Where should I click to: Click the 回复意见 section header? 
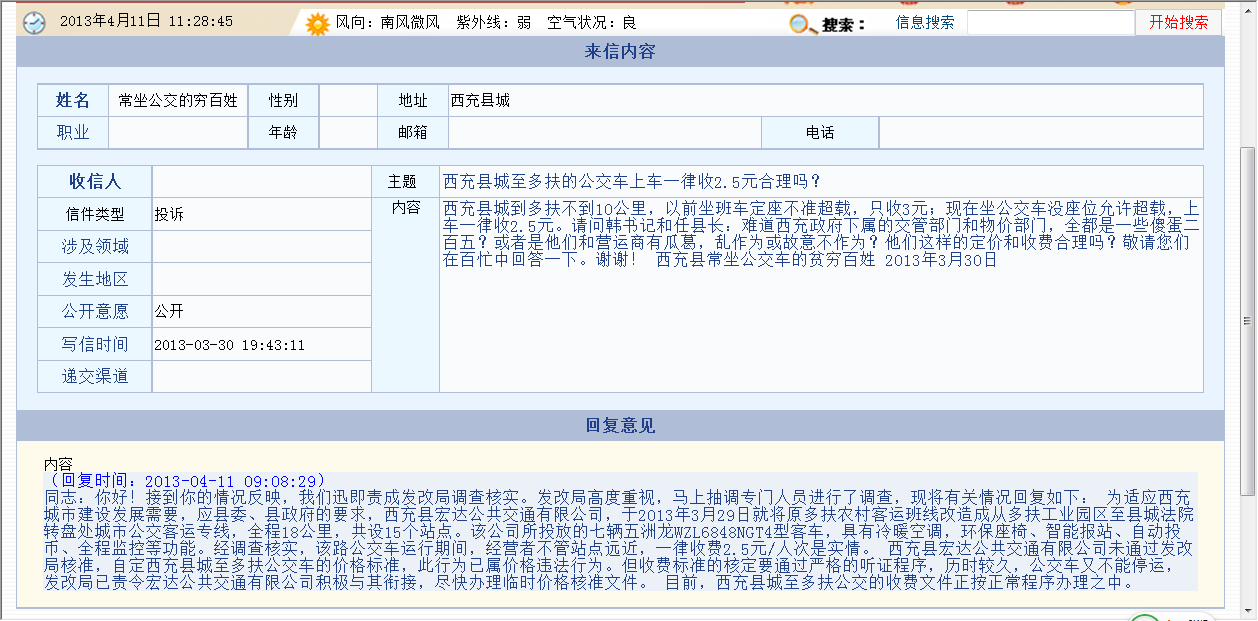point(620,426)
